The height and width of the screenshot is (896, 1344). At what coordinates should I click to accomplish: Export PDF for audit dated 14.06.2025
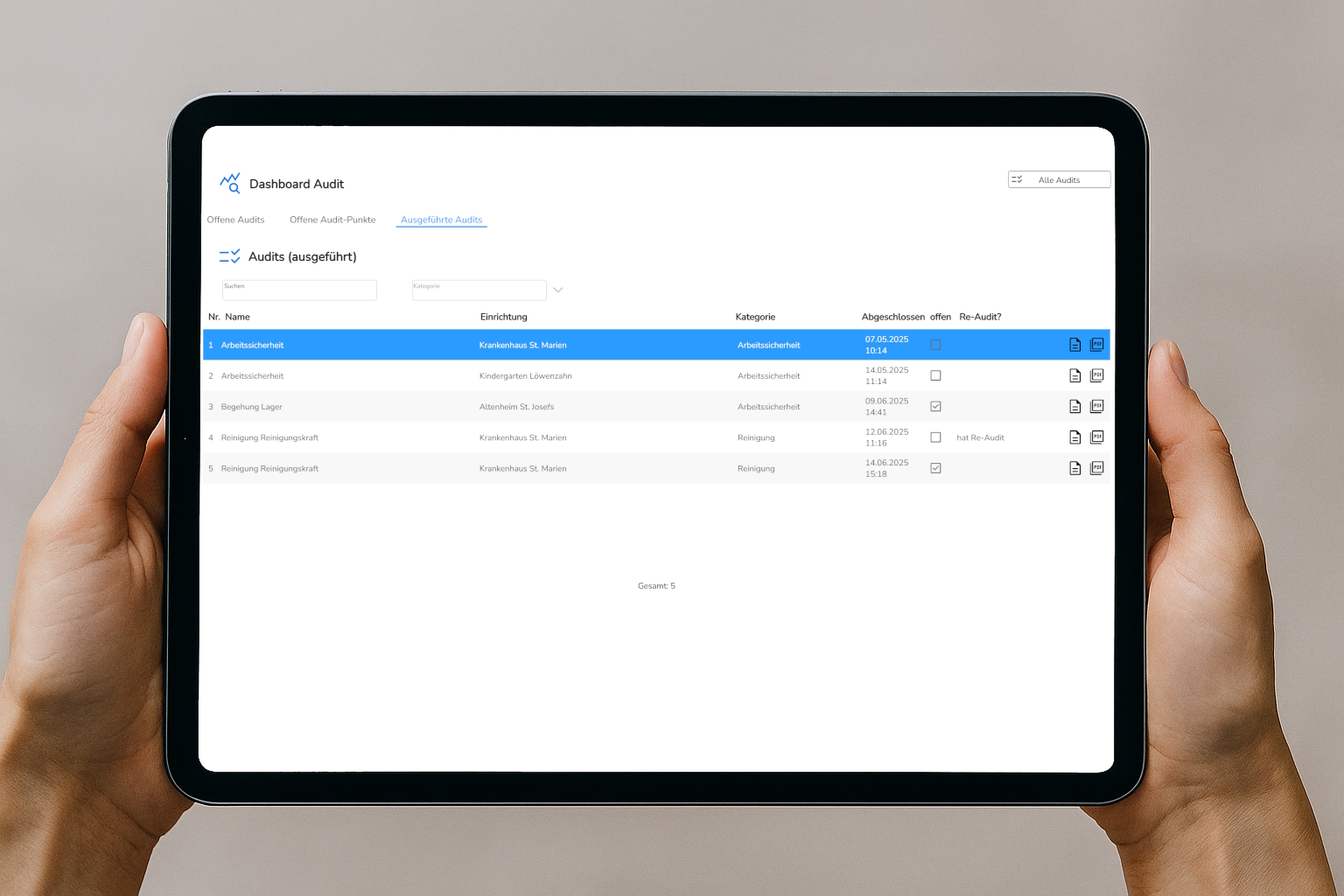[1097, 468]
